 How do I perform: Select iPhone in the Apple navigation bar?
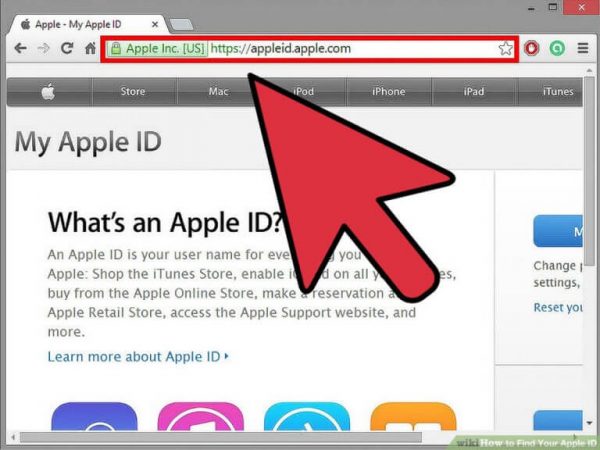pos(389,92)
